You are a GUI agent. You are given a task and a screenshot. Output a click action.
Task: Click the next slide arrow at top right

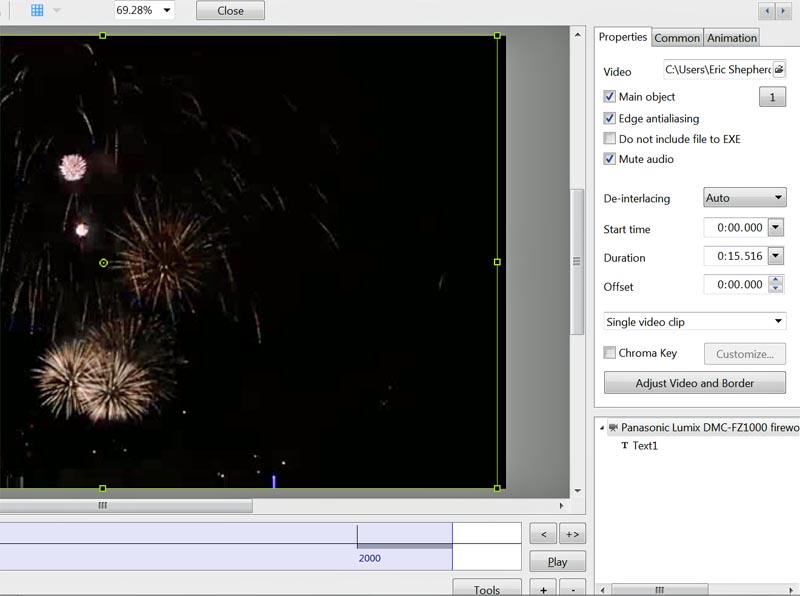pos(785,11)
